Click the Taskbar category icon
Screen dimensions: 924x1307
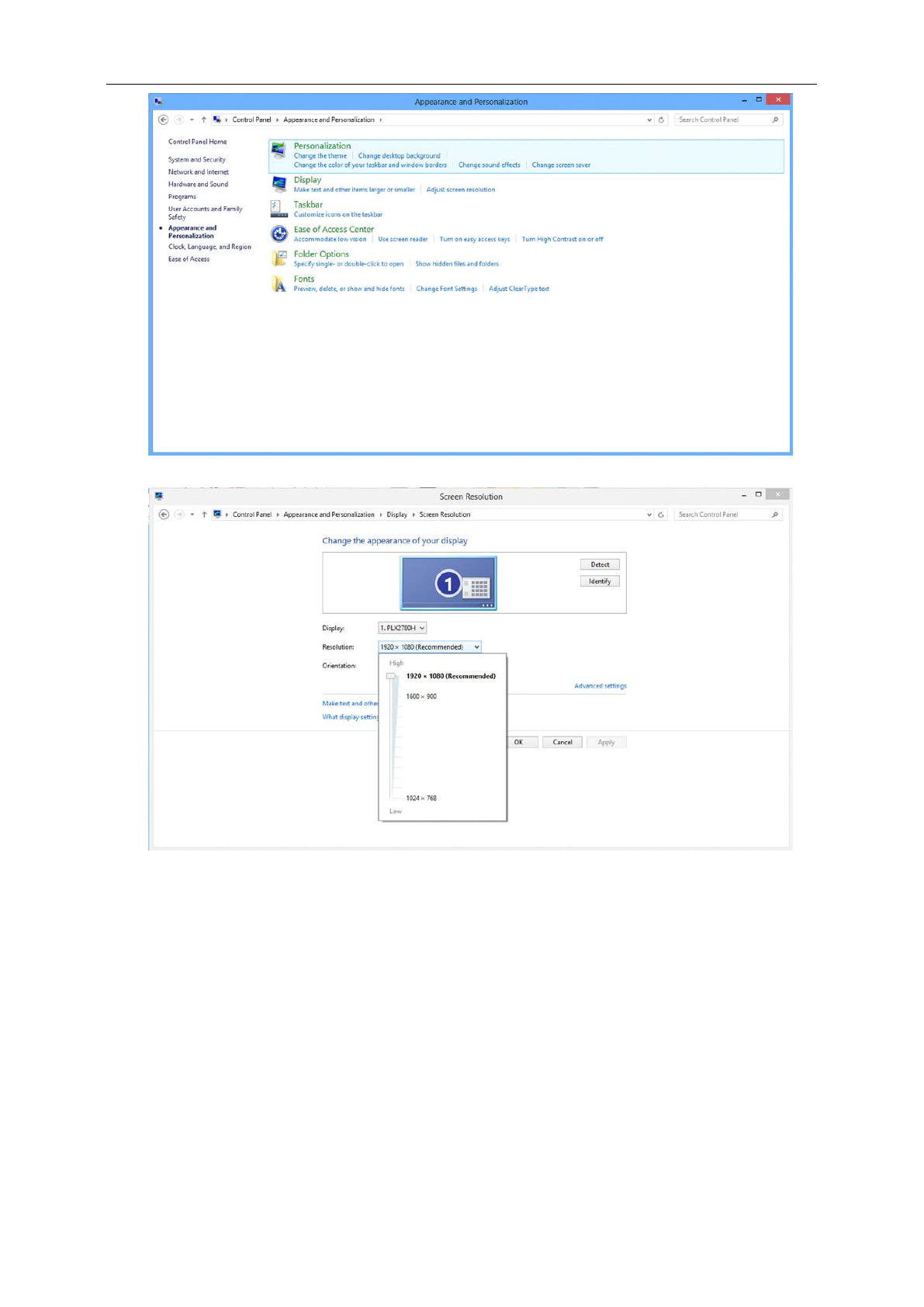tap(279, 209)
